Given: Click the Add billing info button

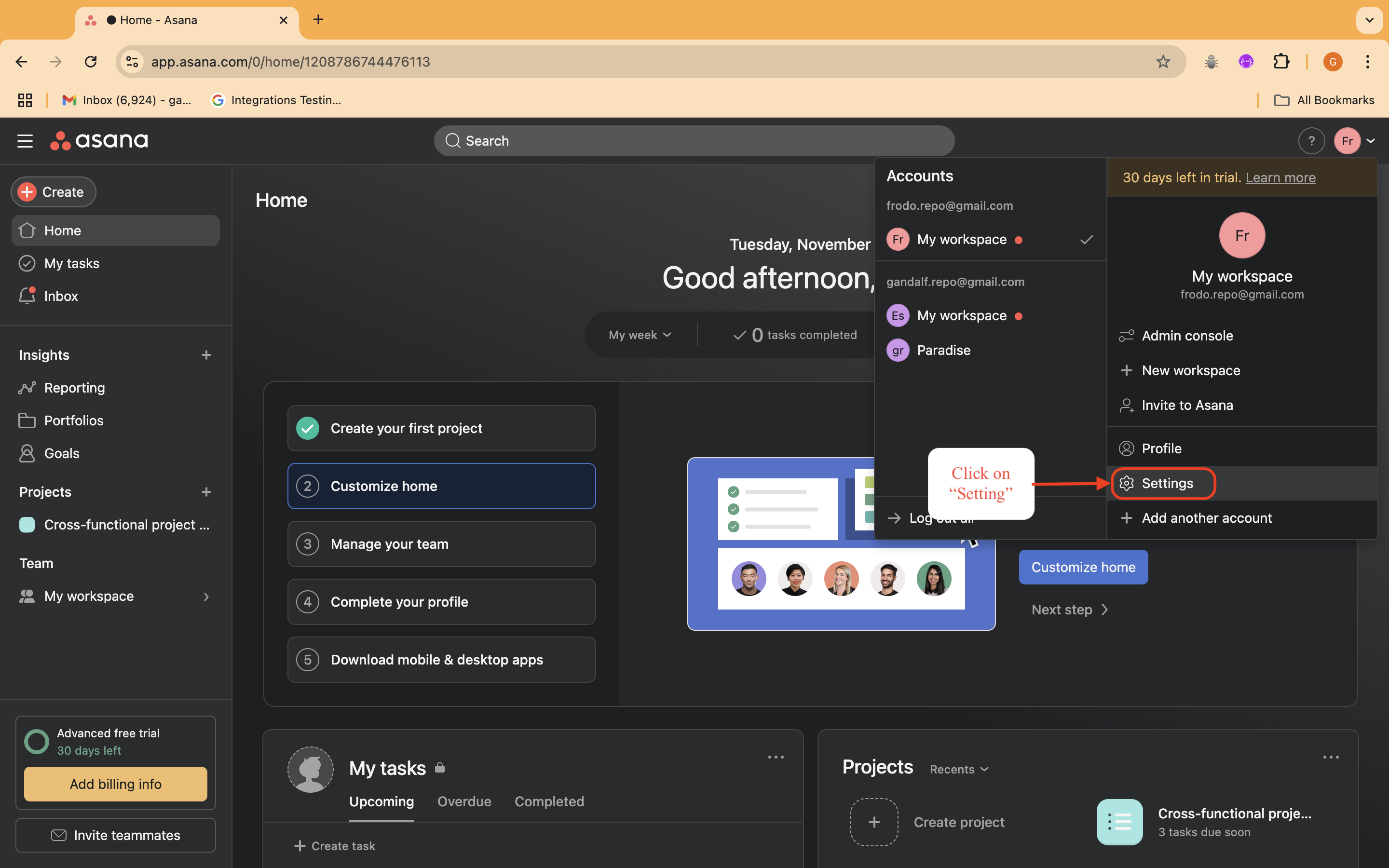Looking at the screenshot, I should click(x=115, y=784).
